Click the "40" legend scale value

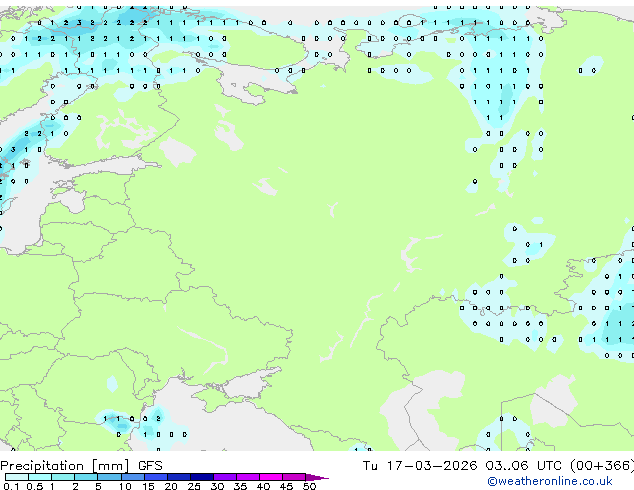264,486
